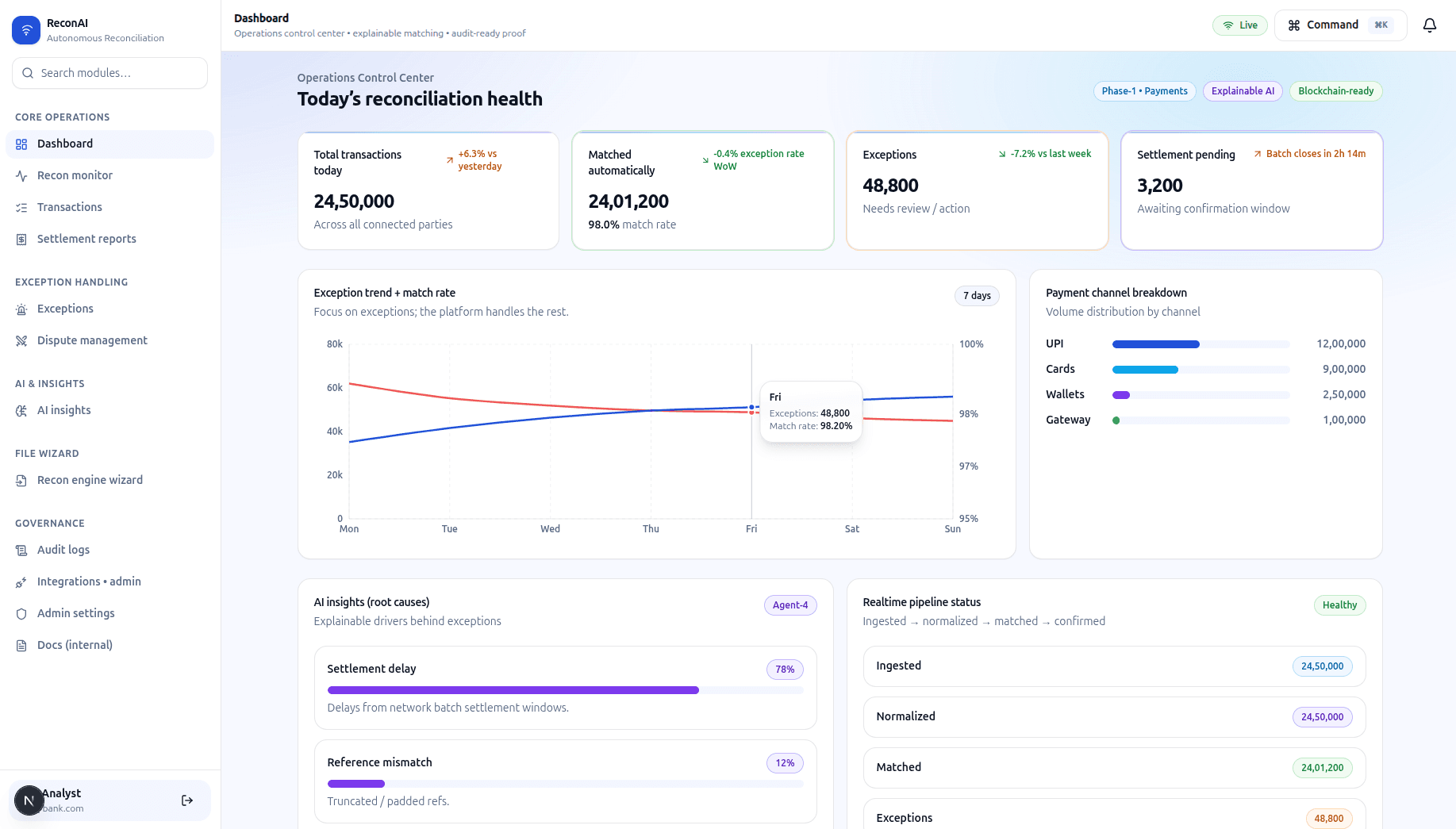Click the Healthy status badge
1456x829 pixels.
coord(1339,605)
